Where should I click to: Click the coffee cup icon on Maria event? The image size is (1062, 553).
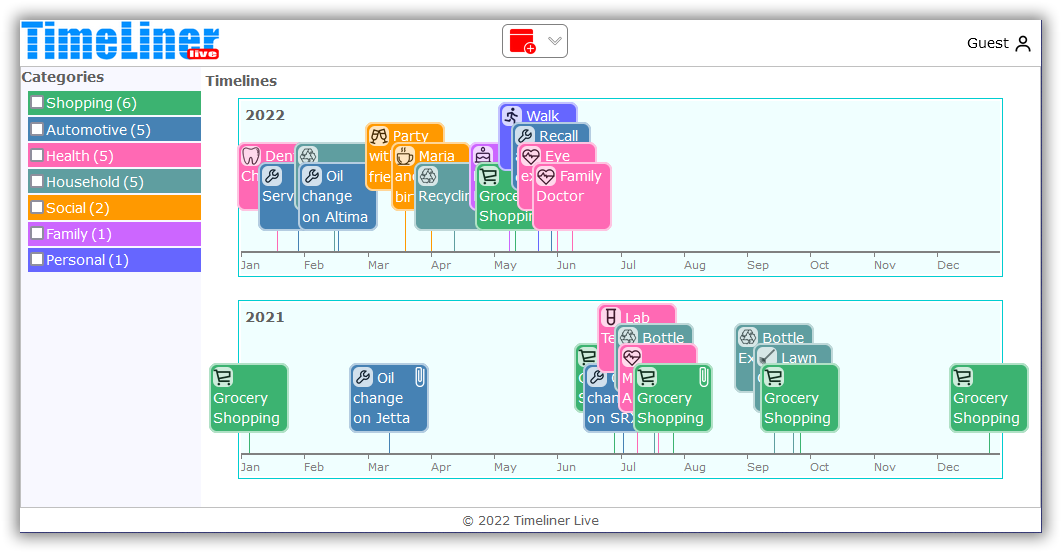pos(404,157)
